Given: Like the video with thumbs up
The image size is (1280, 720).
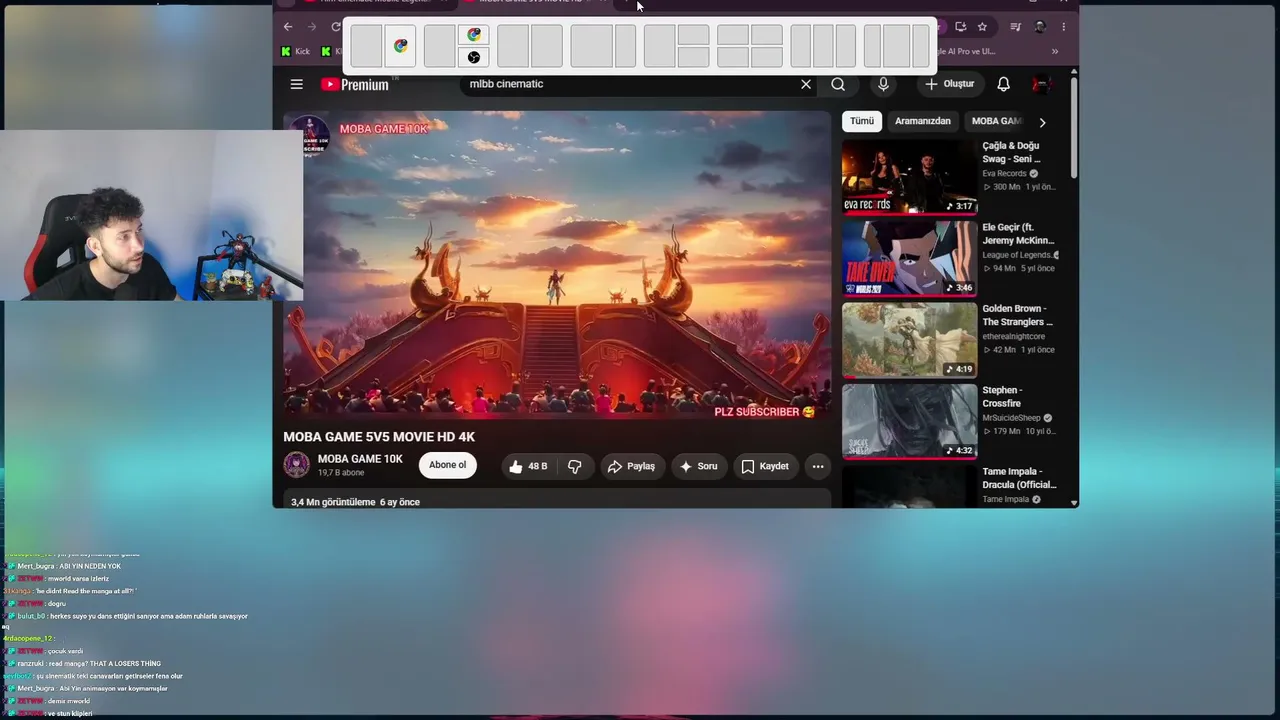Looking at the screenshot, I should click(x=528, y=466).
